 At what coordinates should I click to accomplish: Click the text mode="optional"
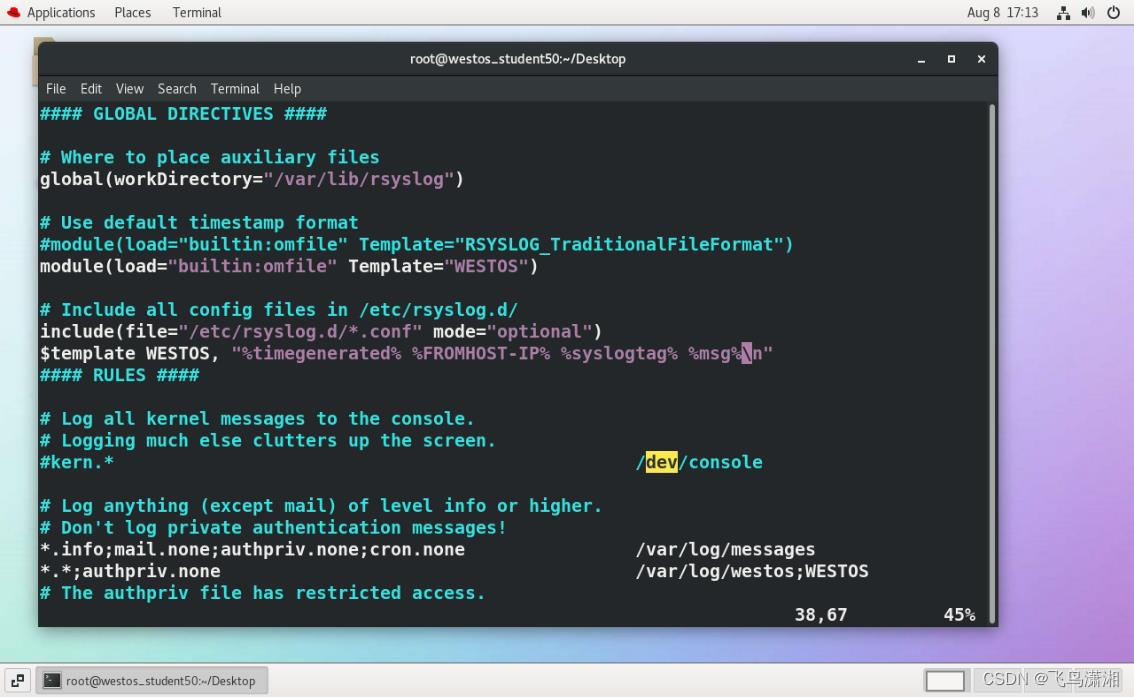pyautogui.click(x=513, y=332)
